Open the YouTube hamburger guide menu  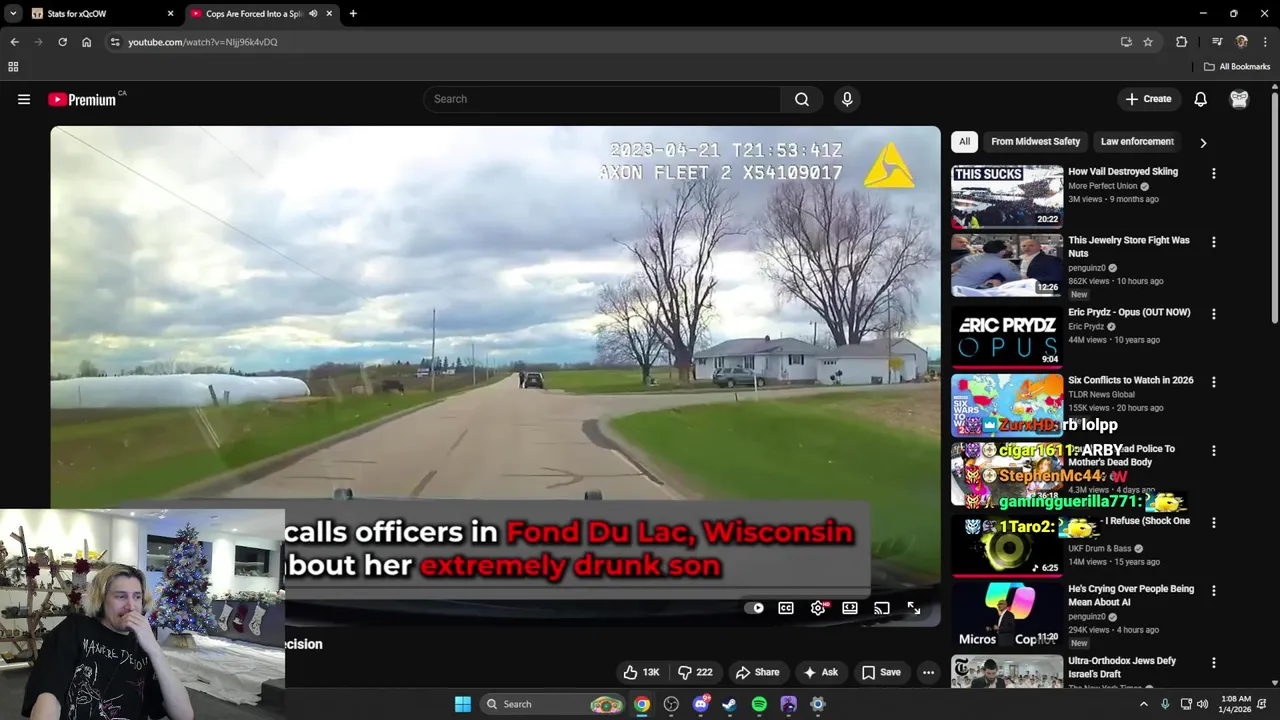pos(24,99)
